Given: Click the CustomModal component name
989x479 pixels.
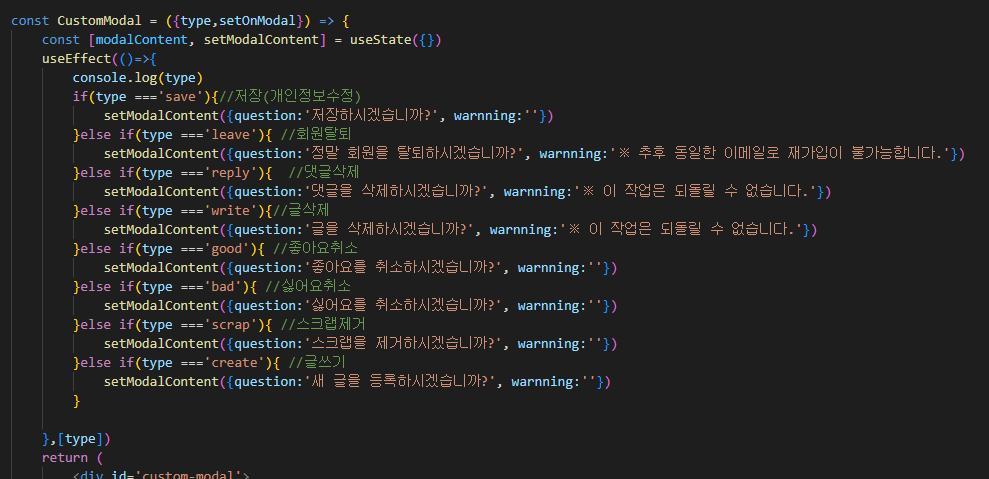Looking at the screenshot, I should [100, 21].
